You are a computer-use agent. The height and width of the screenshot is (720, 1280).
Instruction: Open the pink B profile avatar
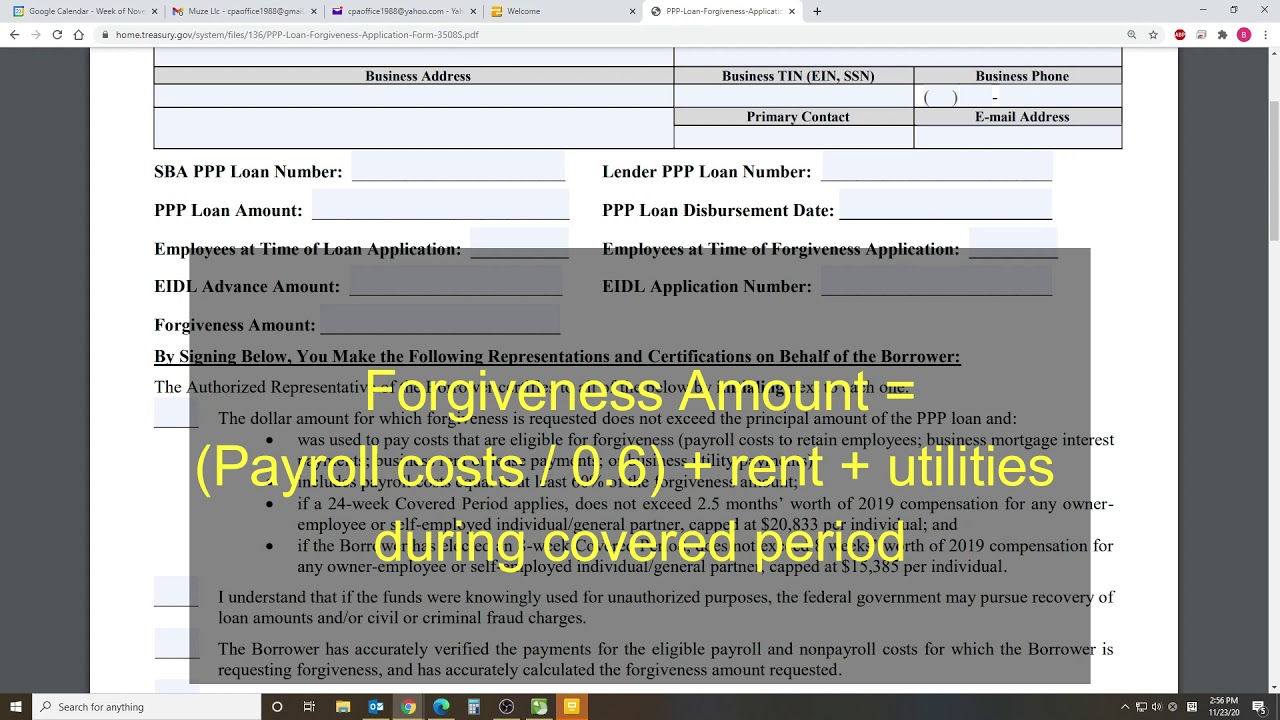pos(1244,34)
